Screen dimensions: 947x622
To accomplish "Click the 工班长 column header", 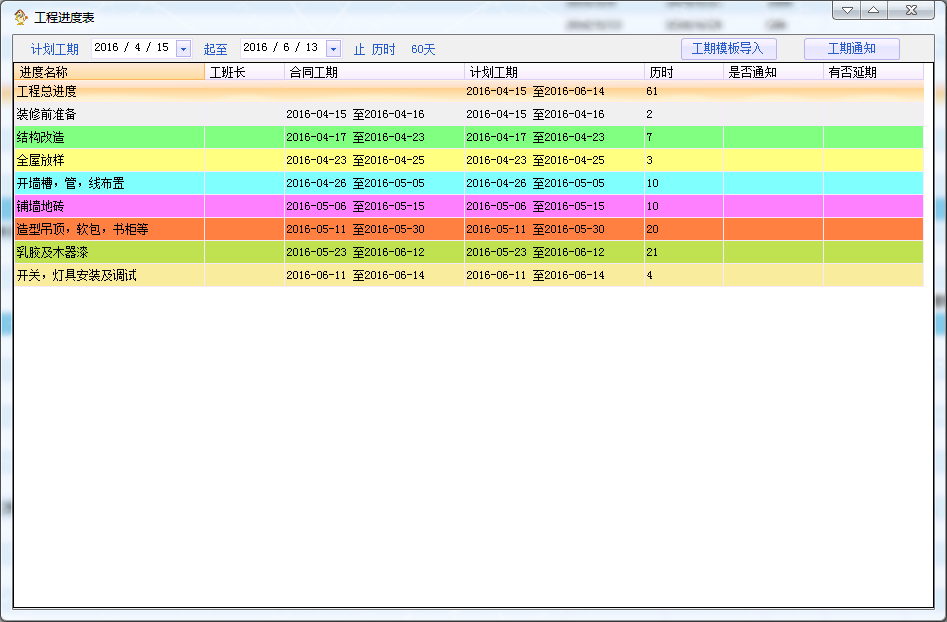I will pyautogui.click(x=244, y=72).
